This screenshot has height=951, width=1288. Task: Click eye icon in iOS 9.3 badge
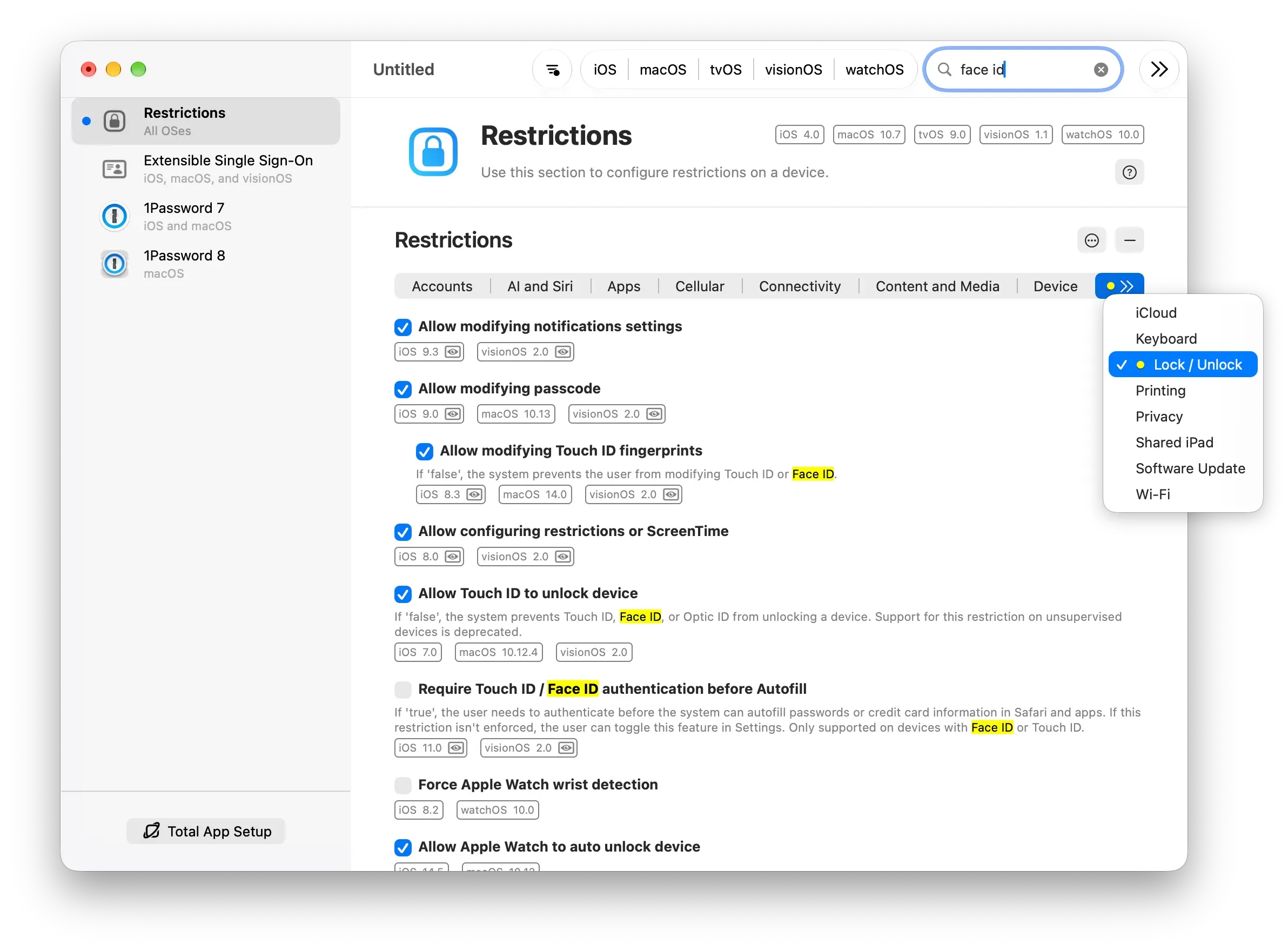[453, 352]
